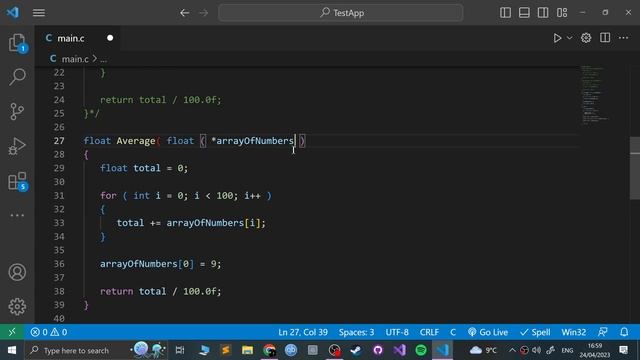Toggle primary side bar layout icon
Screen dimensions: 640x360
(x=505, y=13)
